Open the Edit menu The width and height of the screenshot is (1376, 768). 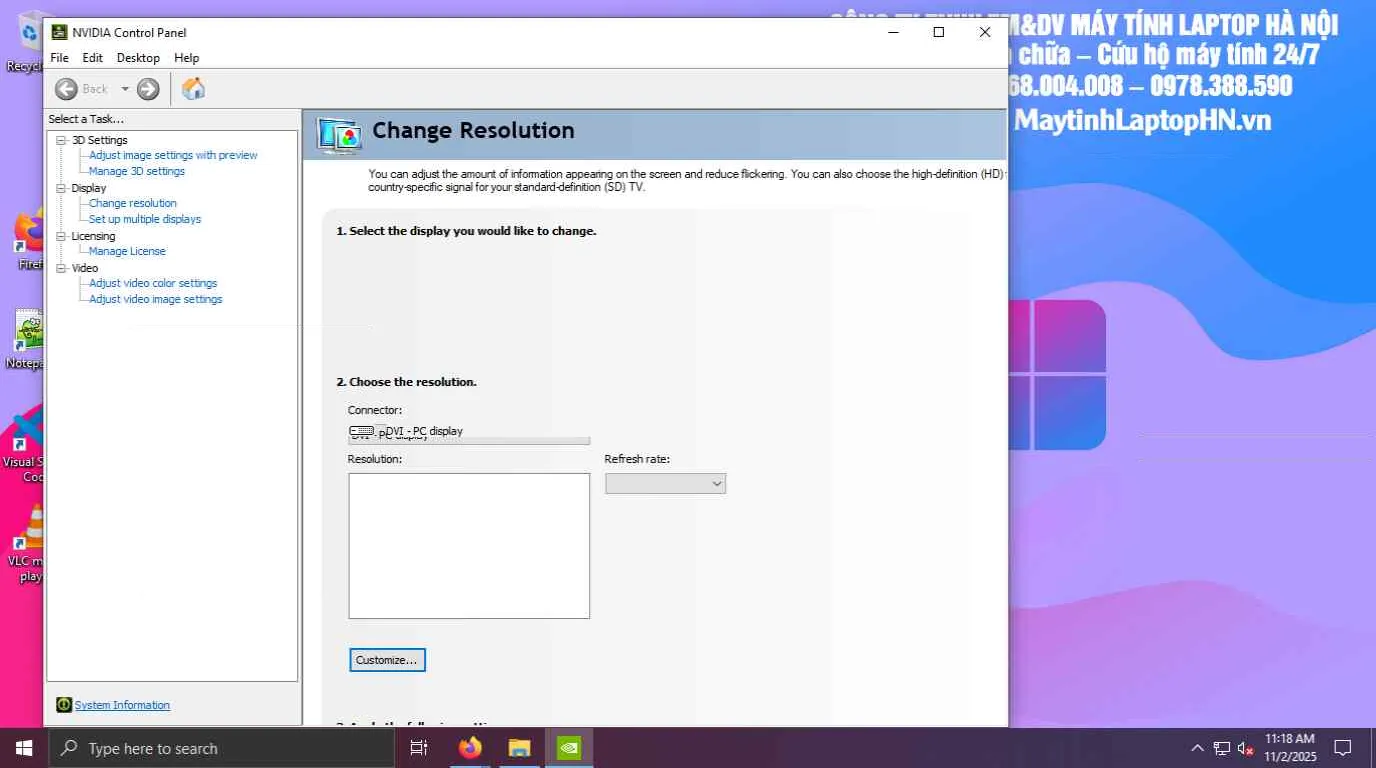92,58
